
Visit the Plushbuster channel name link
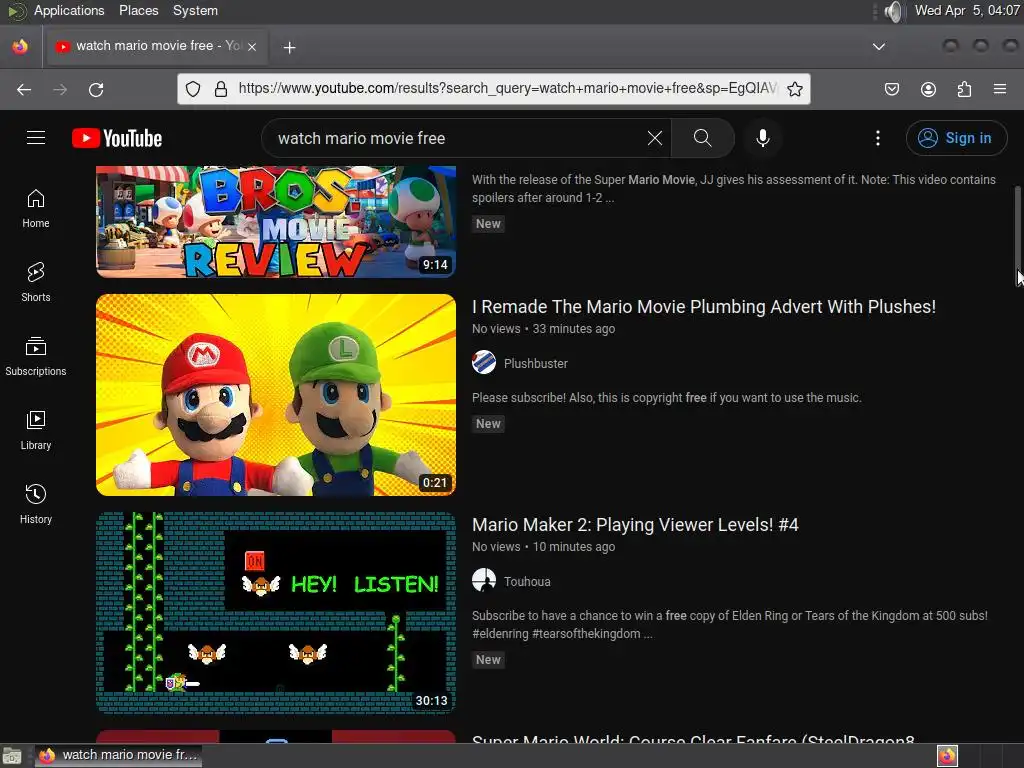(x=536, y=364)
